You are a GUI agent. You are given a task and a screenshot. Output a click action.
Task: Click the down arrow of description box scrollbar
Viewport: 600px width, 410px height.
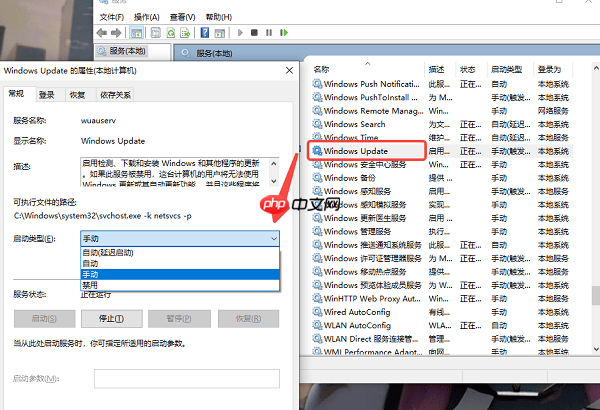(274, 181)
